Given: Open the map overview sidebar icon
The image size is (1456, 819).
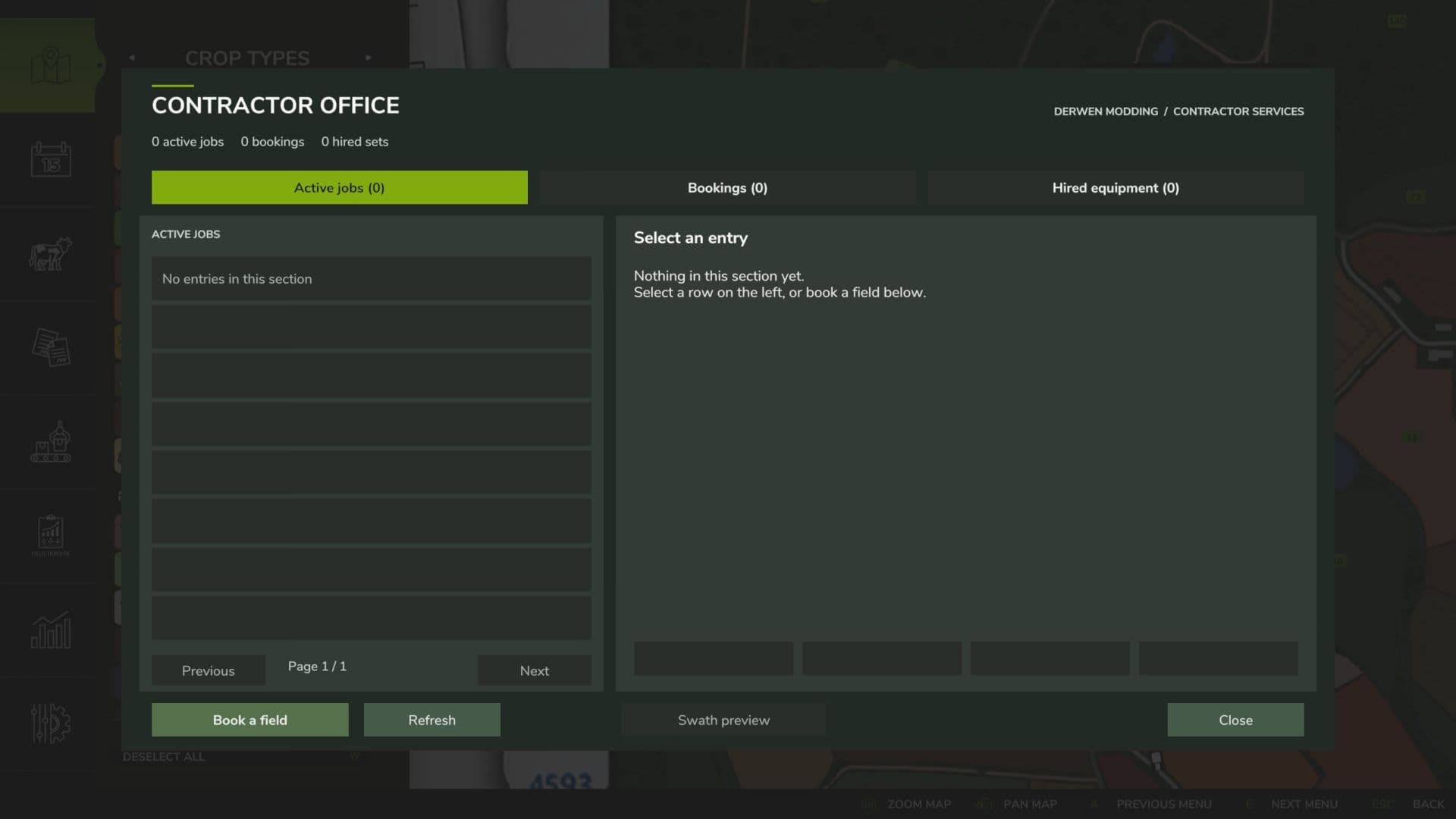Looking at the screenshot, I should click(x=50, y=66).
